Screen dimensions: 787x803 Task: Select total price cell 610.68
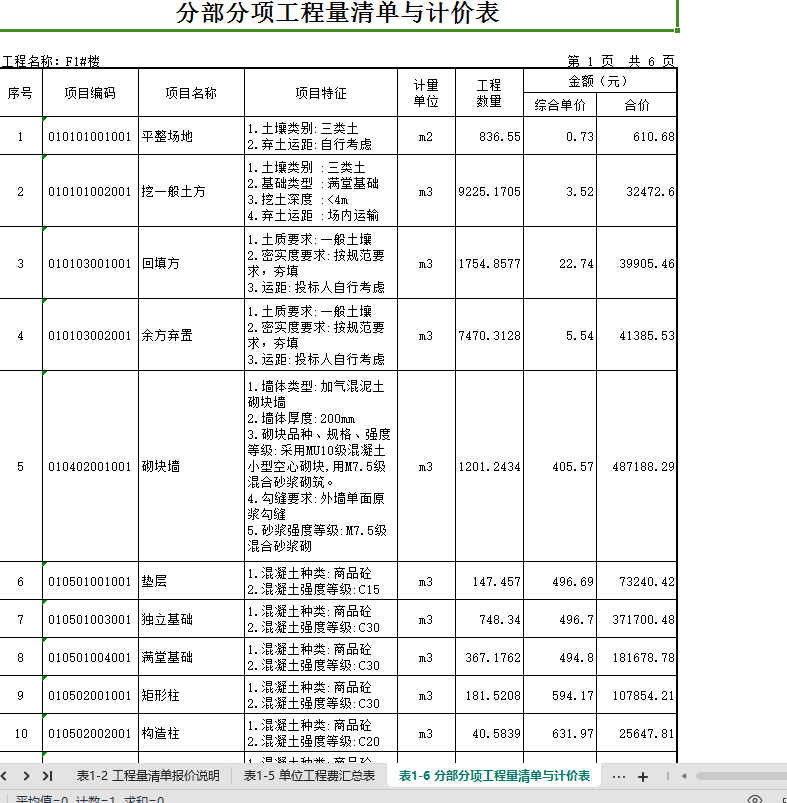click(x=636, y=136)
